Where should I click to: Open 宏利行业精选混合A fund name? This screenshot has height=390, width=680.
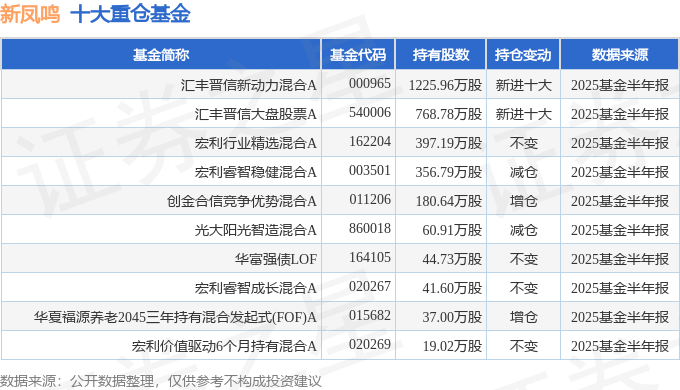[255, 143]
